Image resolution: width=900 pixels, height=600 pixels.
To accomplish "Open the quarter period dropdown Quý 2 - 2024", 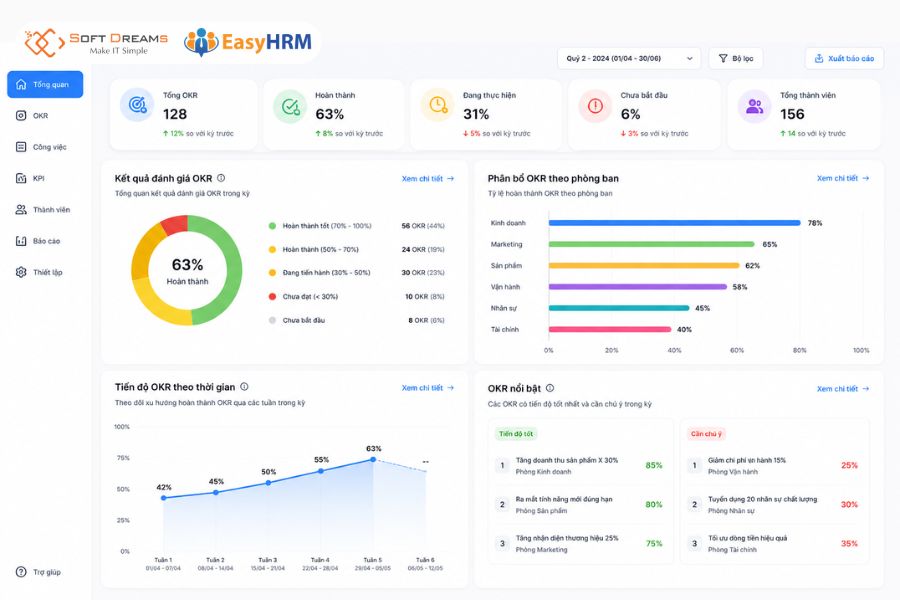I will point(629,58).
